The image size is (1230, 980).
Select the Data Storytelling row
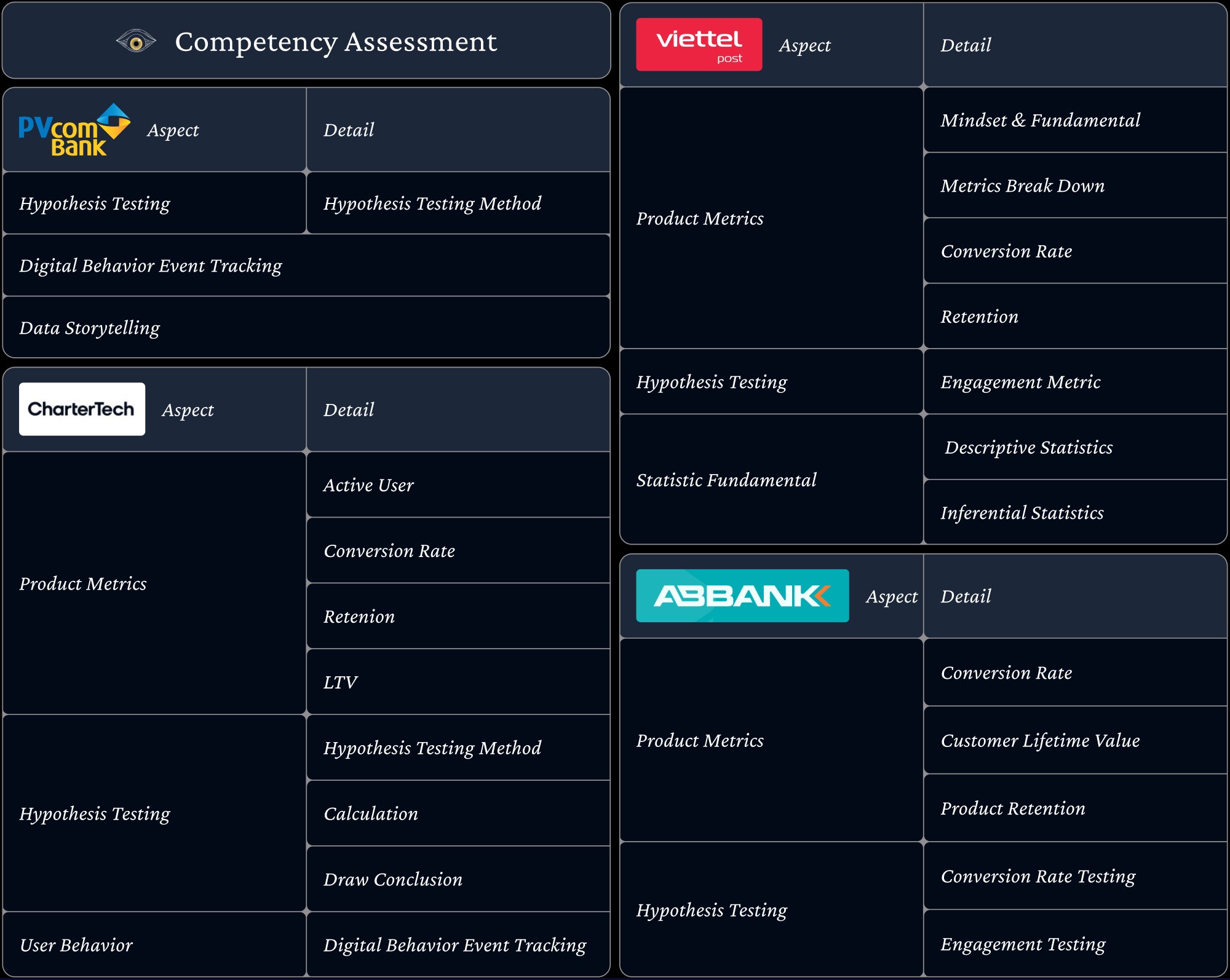click(x=90, y=328)
